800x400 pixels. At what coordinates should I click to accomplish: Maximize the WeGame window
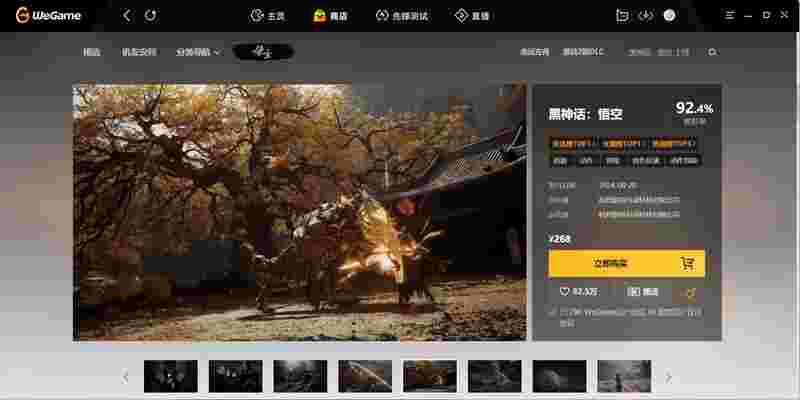click(766, 16)
